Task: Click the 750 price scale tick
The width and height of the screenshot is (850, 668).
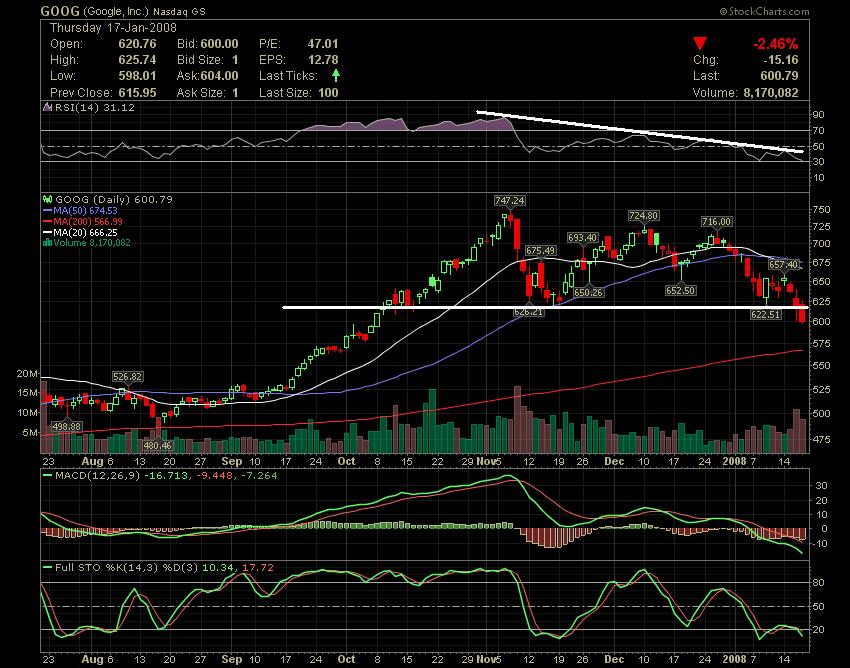Action: pos(821,210)
